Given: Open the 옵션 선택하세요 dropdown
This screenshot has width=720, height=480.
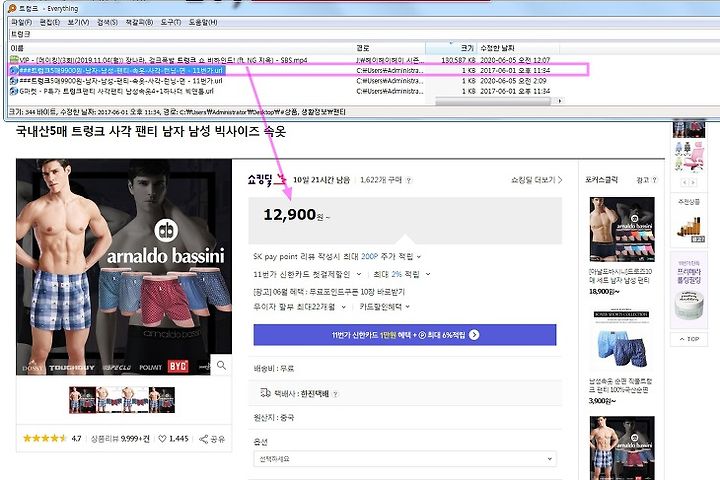Looking at the screenshot, I should point(405,459).
